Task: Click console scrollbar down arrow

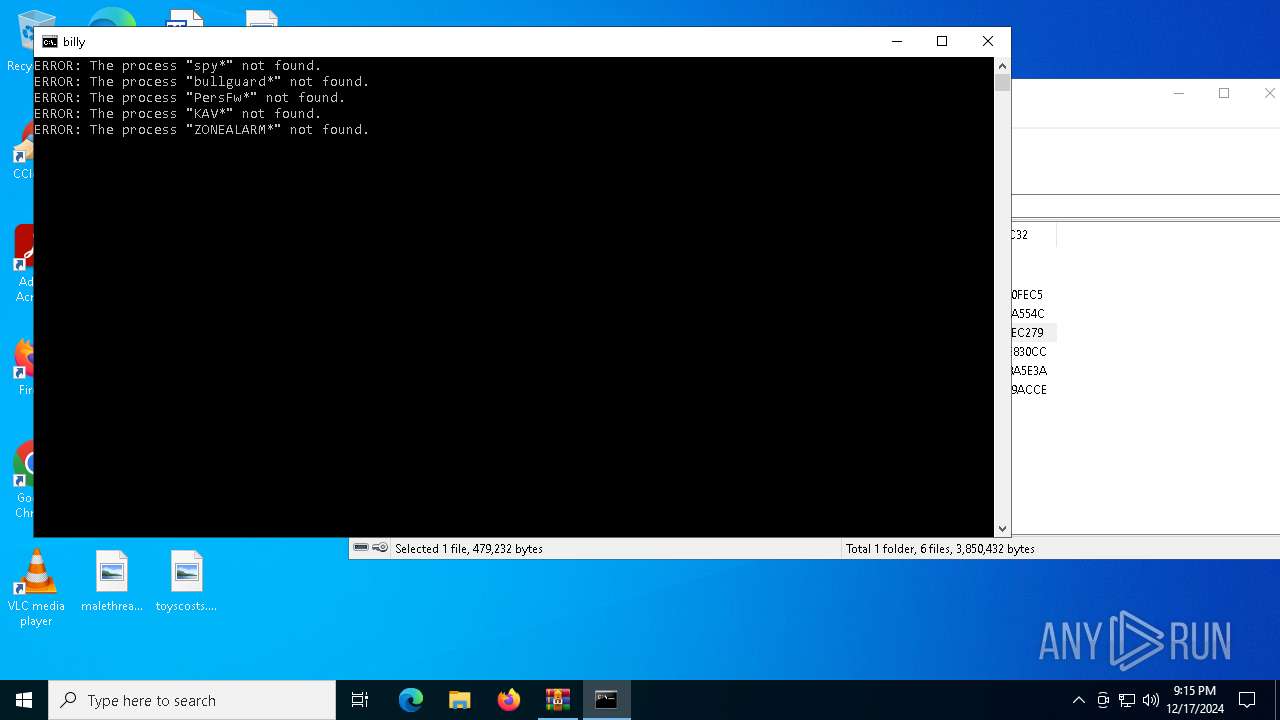Action: (x=1002, y=529)
